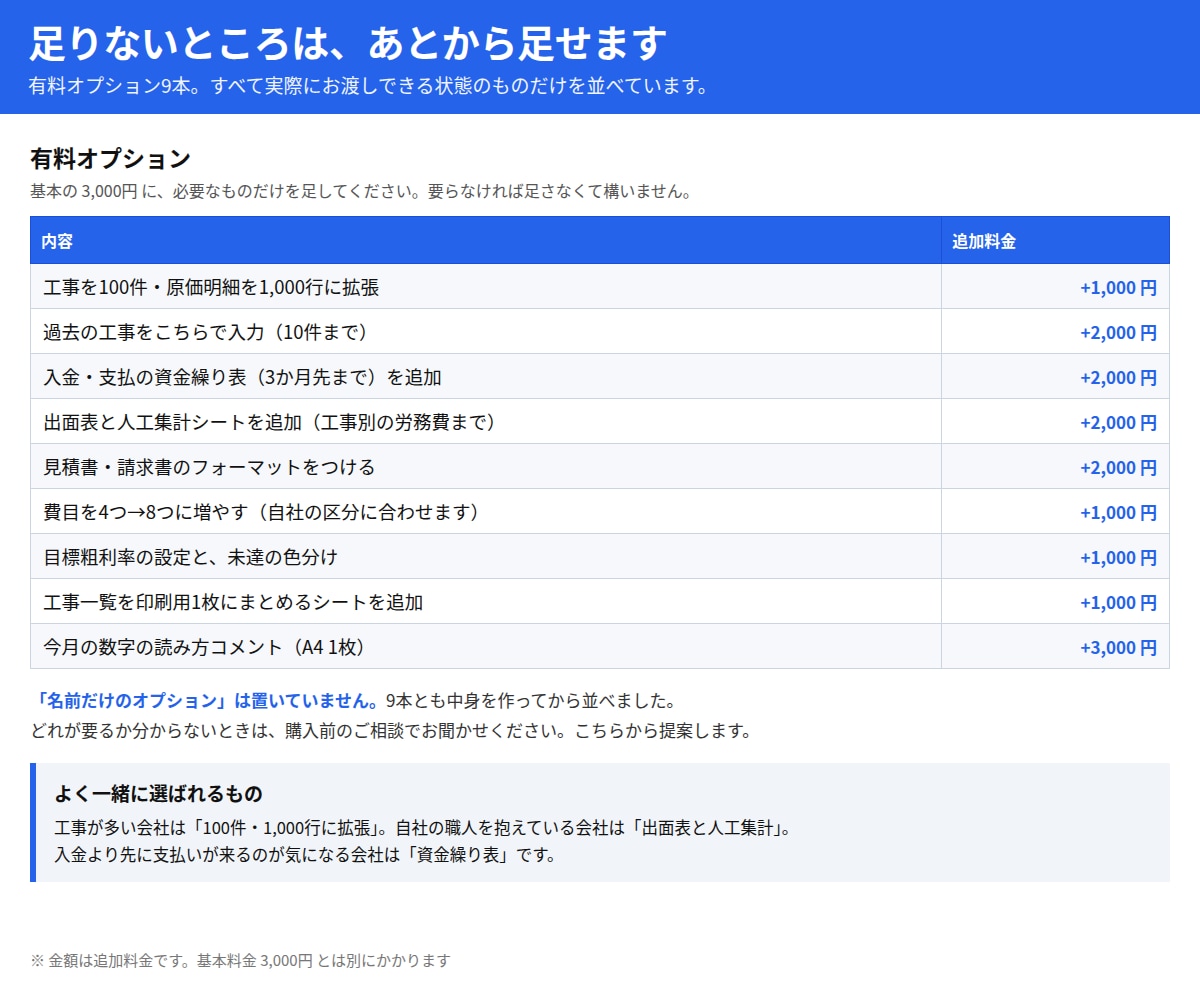Image resolution: width=1200 pixels, height=990 pixels.
Task: Click the +1,000円 price for 目標粗利率 row
Action: (1118, 558)
